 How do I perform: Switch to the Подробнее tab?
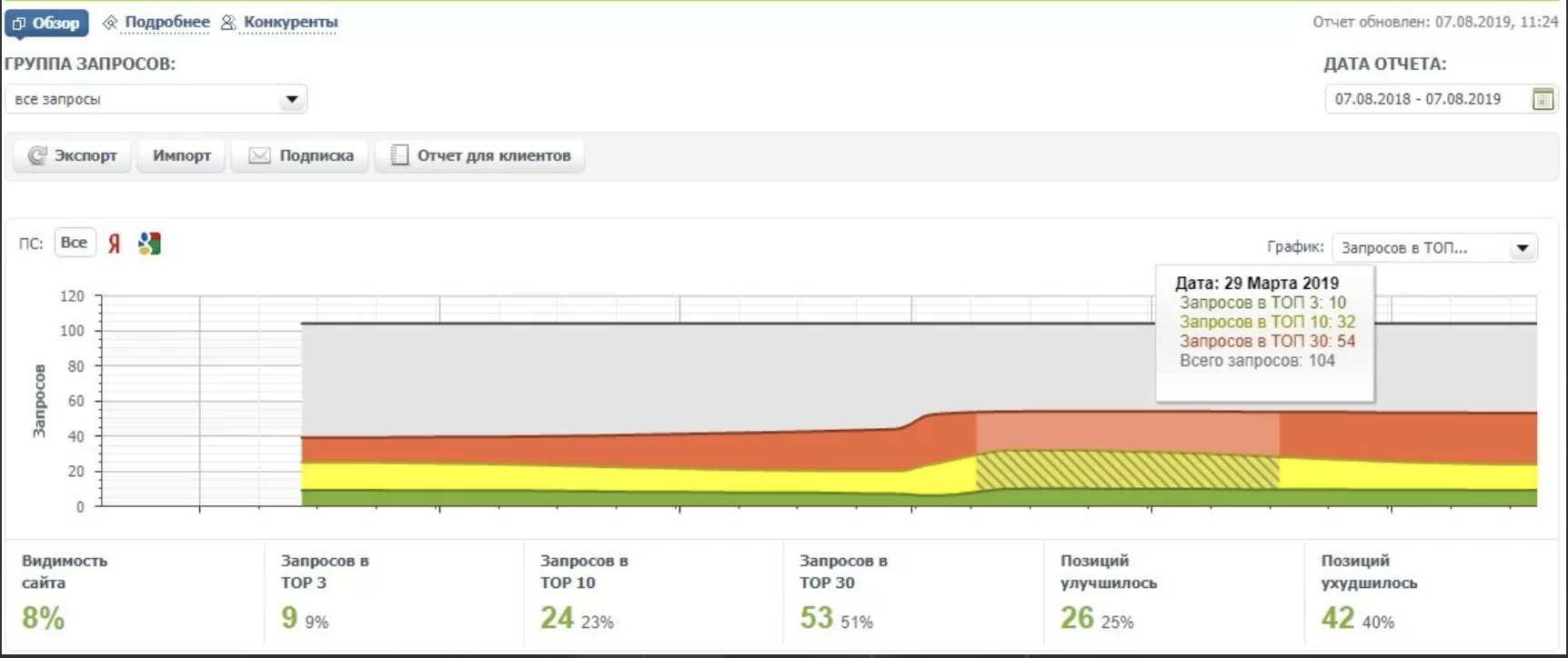167,22
